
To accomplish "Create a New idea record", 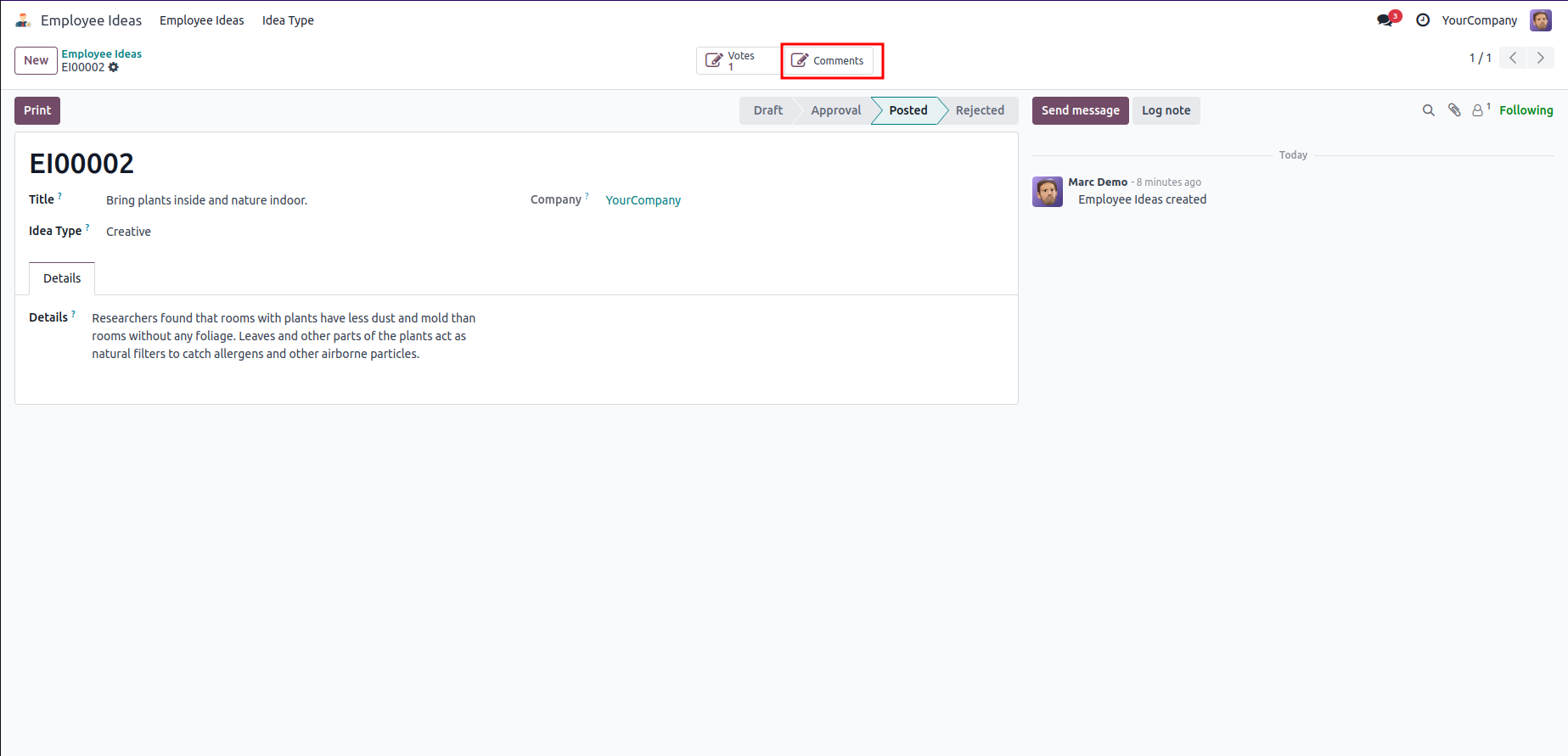I will pos(36,60).
